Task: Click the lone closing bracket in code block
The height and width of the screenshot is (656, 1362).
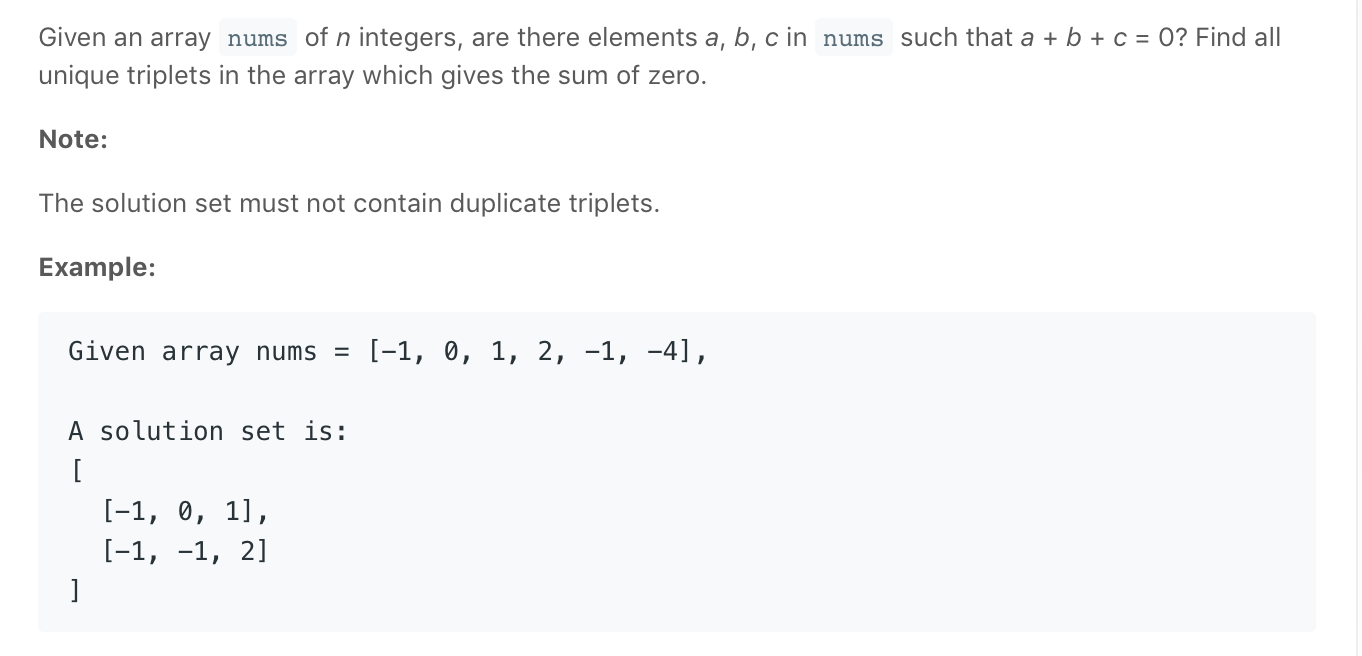Action: pyautogui.click(x=76, y=591)
